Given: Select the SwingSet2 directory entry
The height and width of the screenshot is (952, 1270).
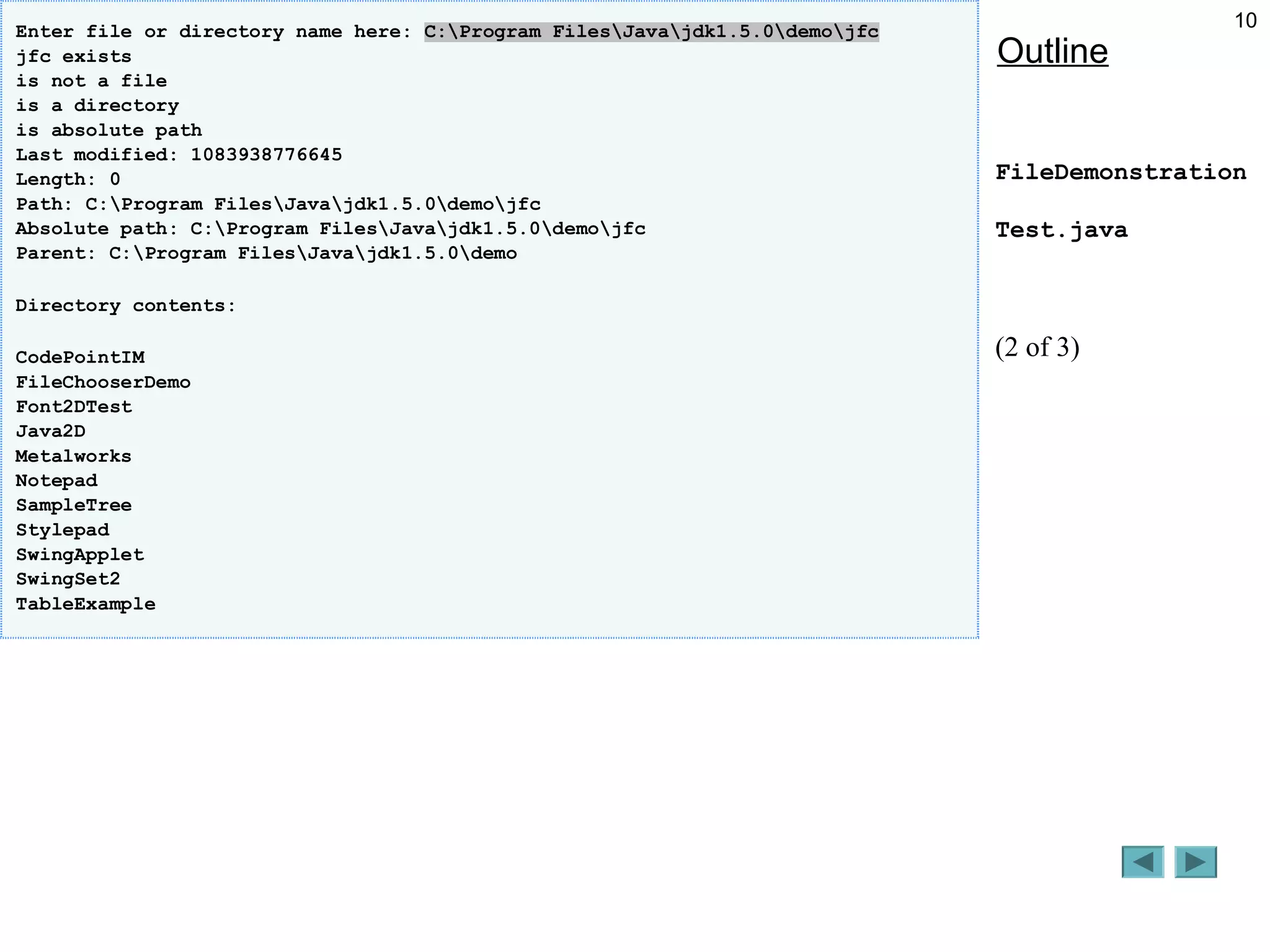Looking at the screenshot, I should [x=68, y=580].
